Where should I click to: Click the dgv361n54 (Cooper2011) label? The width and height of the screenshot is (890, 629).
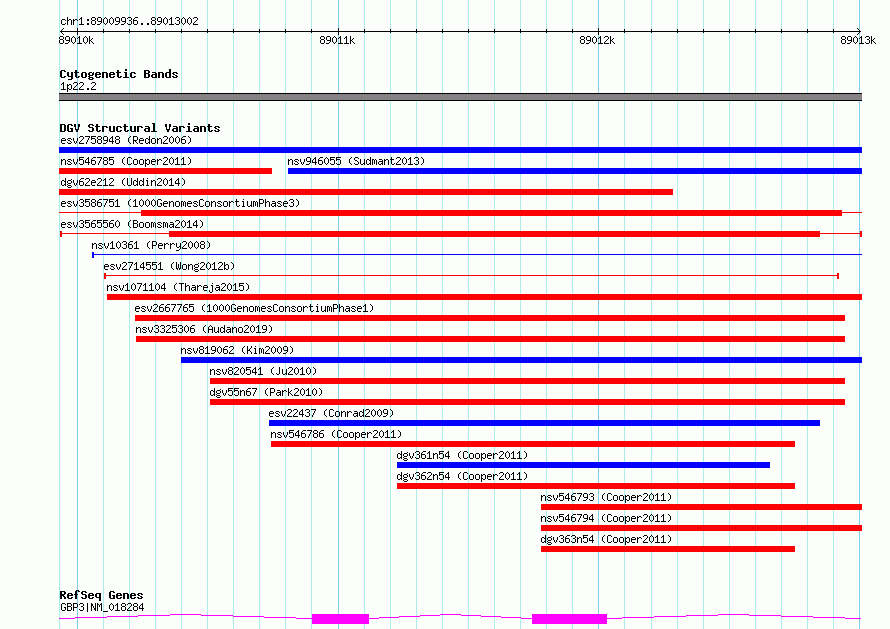[462, 455]
